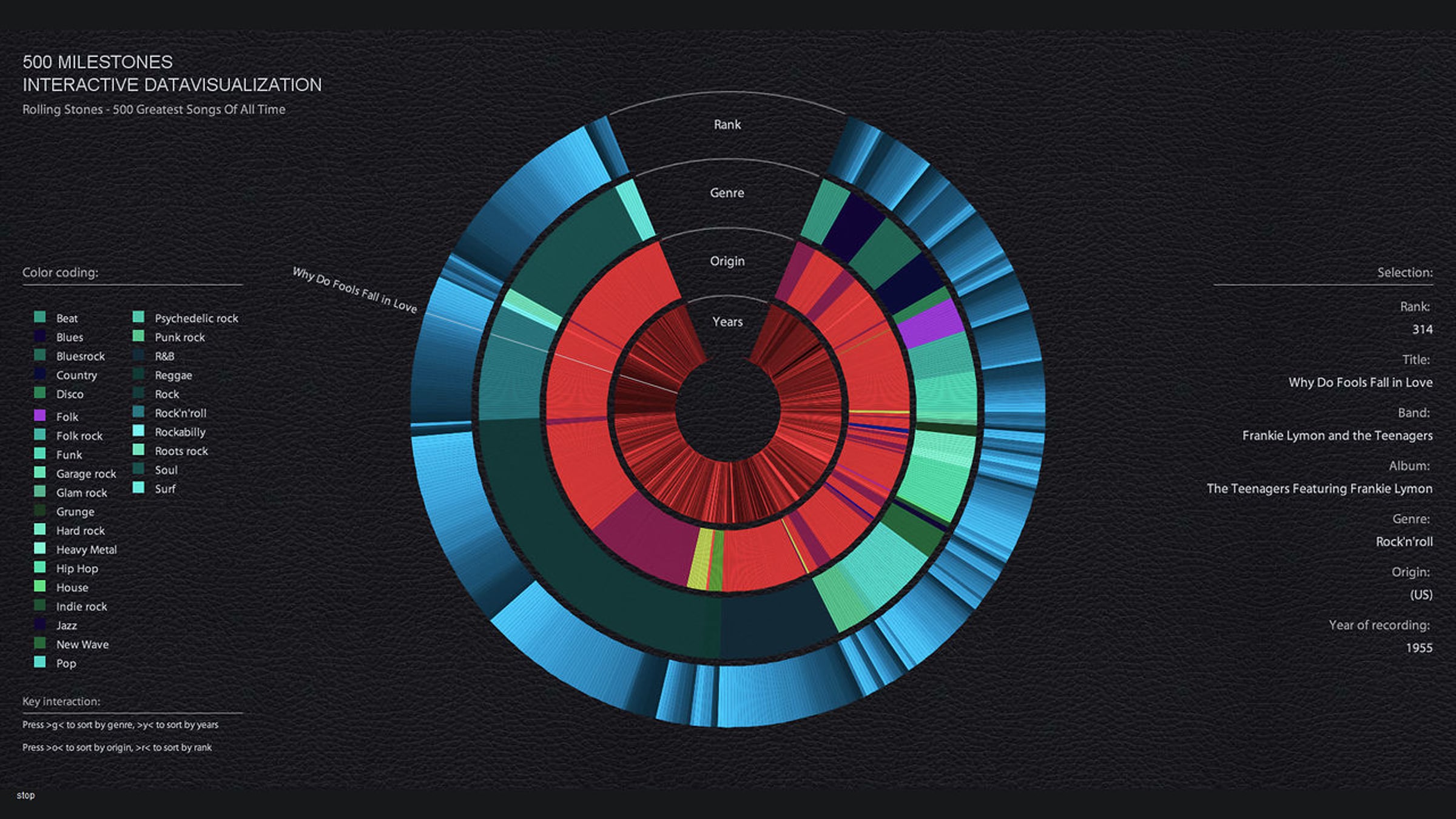This screenshot has width=1456, height=819.
Task: Click the purple Folk segment in genre ring
Action: 929,325
